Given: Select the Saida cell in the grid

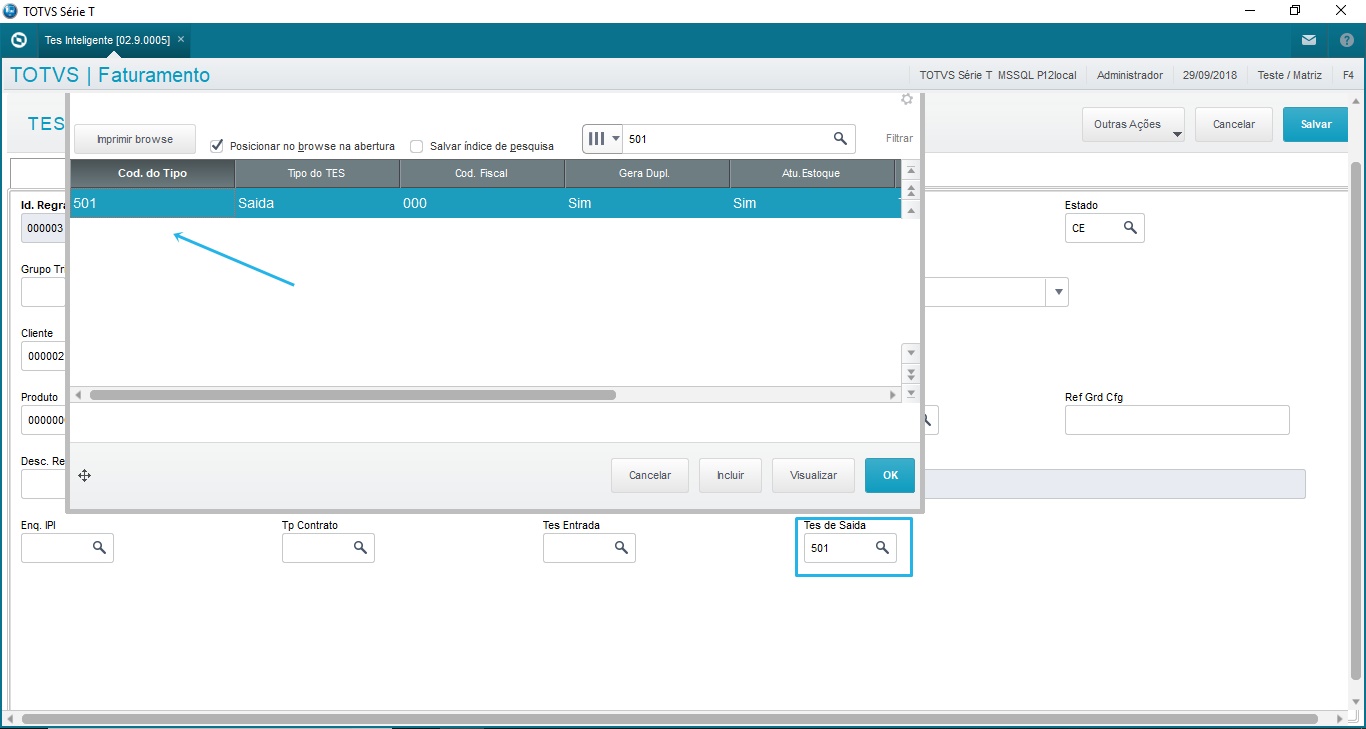Looking at the screenshot, I should click(317, 203).
